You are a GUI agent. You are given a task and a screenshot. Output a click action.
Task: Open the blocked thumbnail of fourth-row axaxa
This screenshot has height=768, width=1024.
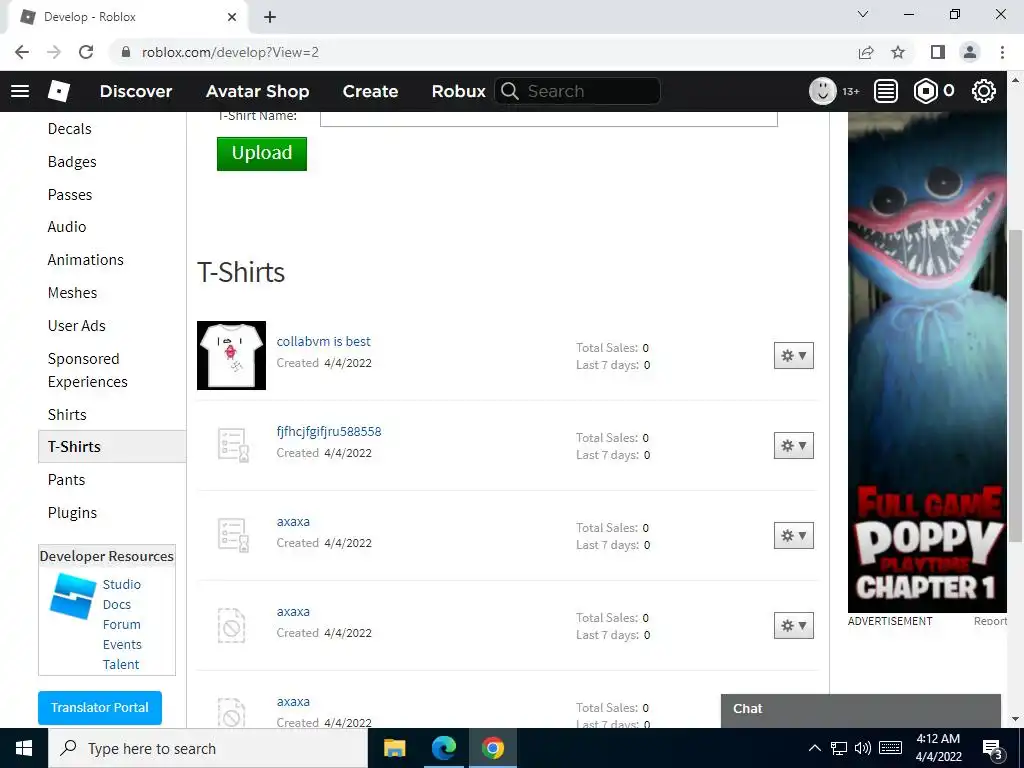pyautogui.click(x=231, y=625)
